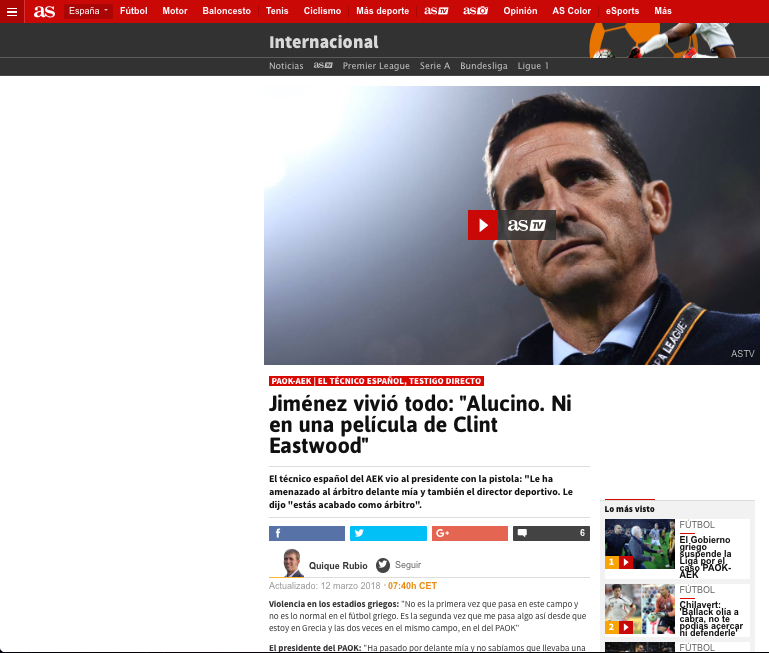Select the Premier League tab
The width and height of the screenshot is (769, 653).
click(x=376, y=66)
